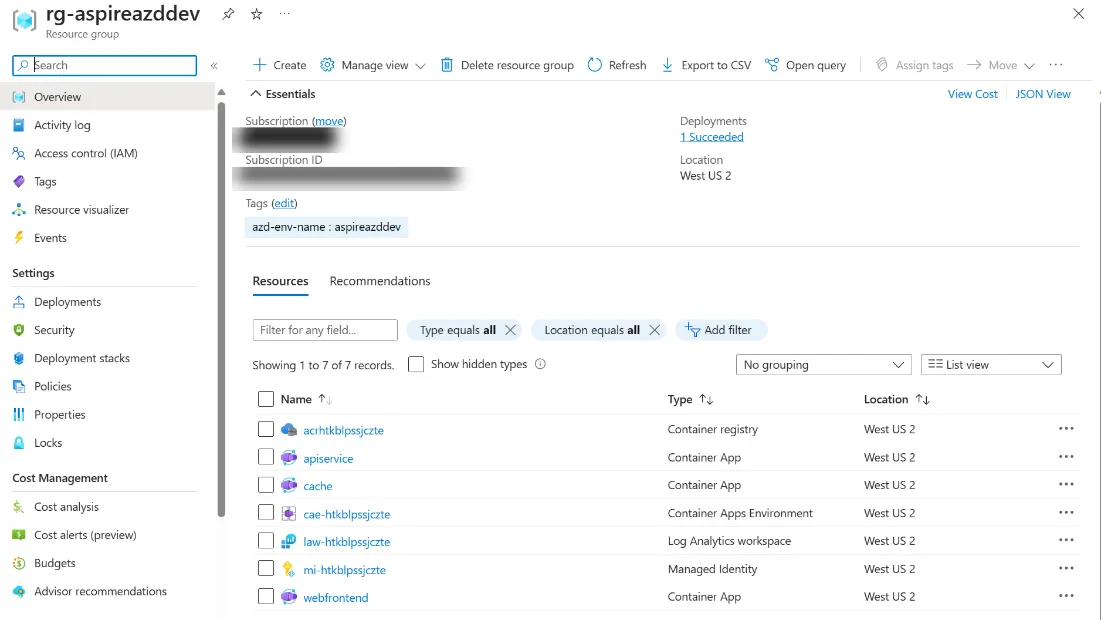Open Cost analysis in the sidebar menu

[x=67, y=507]
